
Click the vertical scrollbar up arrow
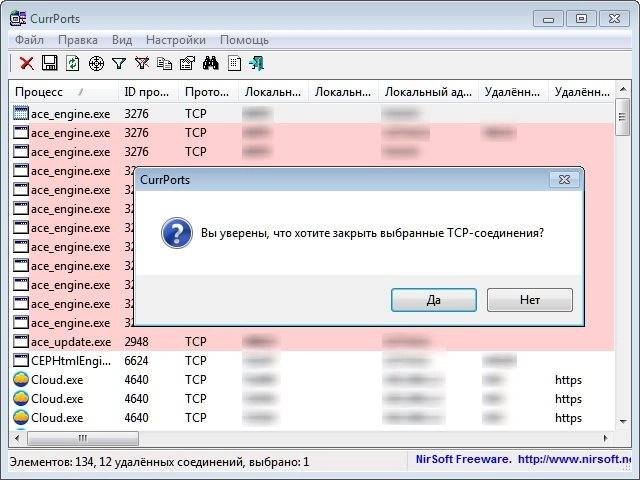(623, 89)
